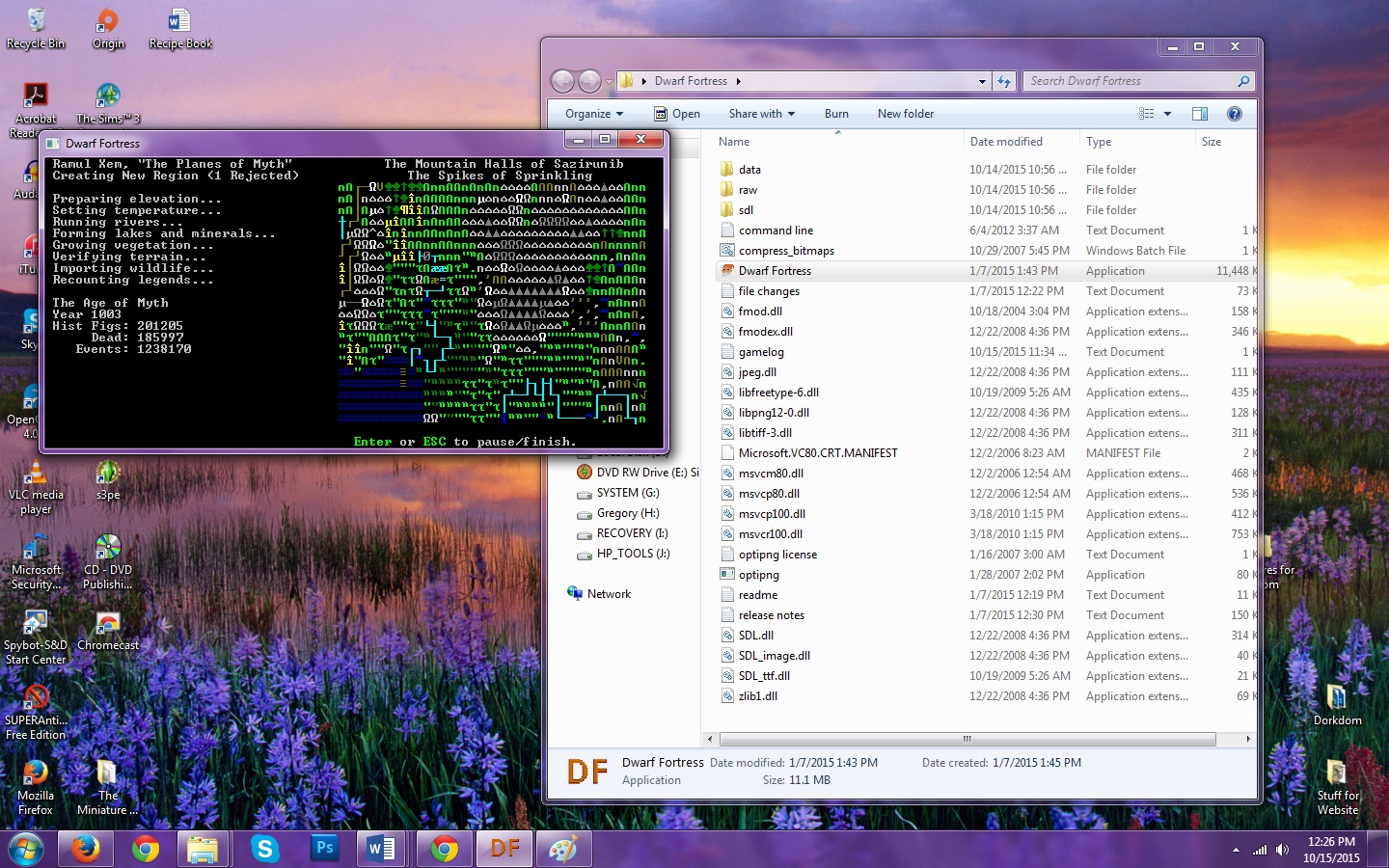The width and height of the screenshot is (1389, 868).
Task: Open the change view options dropdown arrow
Action: [x=1167, y=114]
